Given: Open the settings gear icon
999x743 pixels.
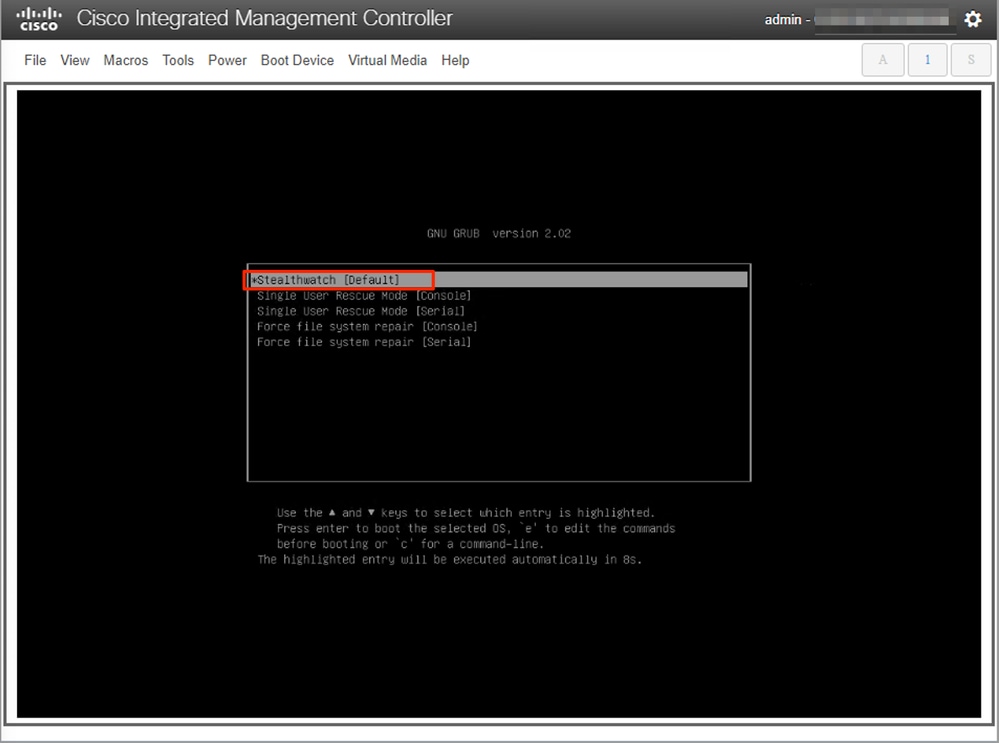Looking at the screenshot, I should (x=972, y=20).
